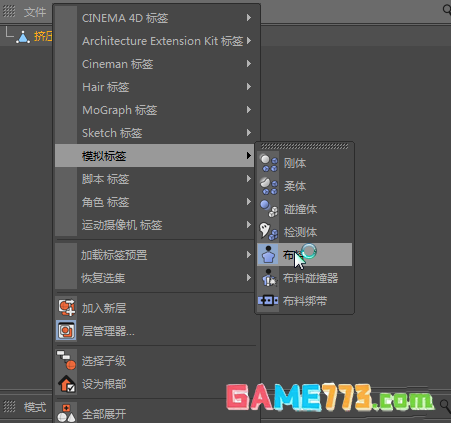
Task: Click the 布料绑带 cloth belt icon
Action: coord(268,301)
